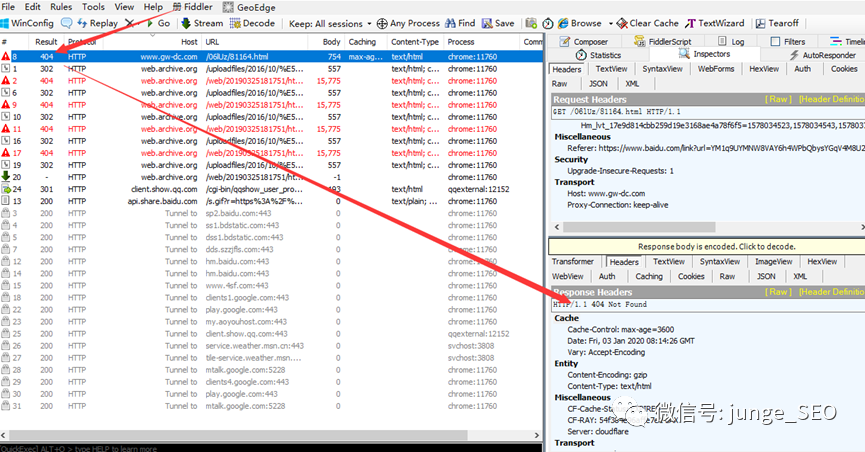This screenshot has height=452, width=865.
Task: Toggle Decode mode
Action: click(252, 23)
